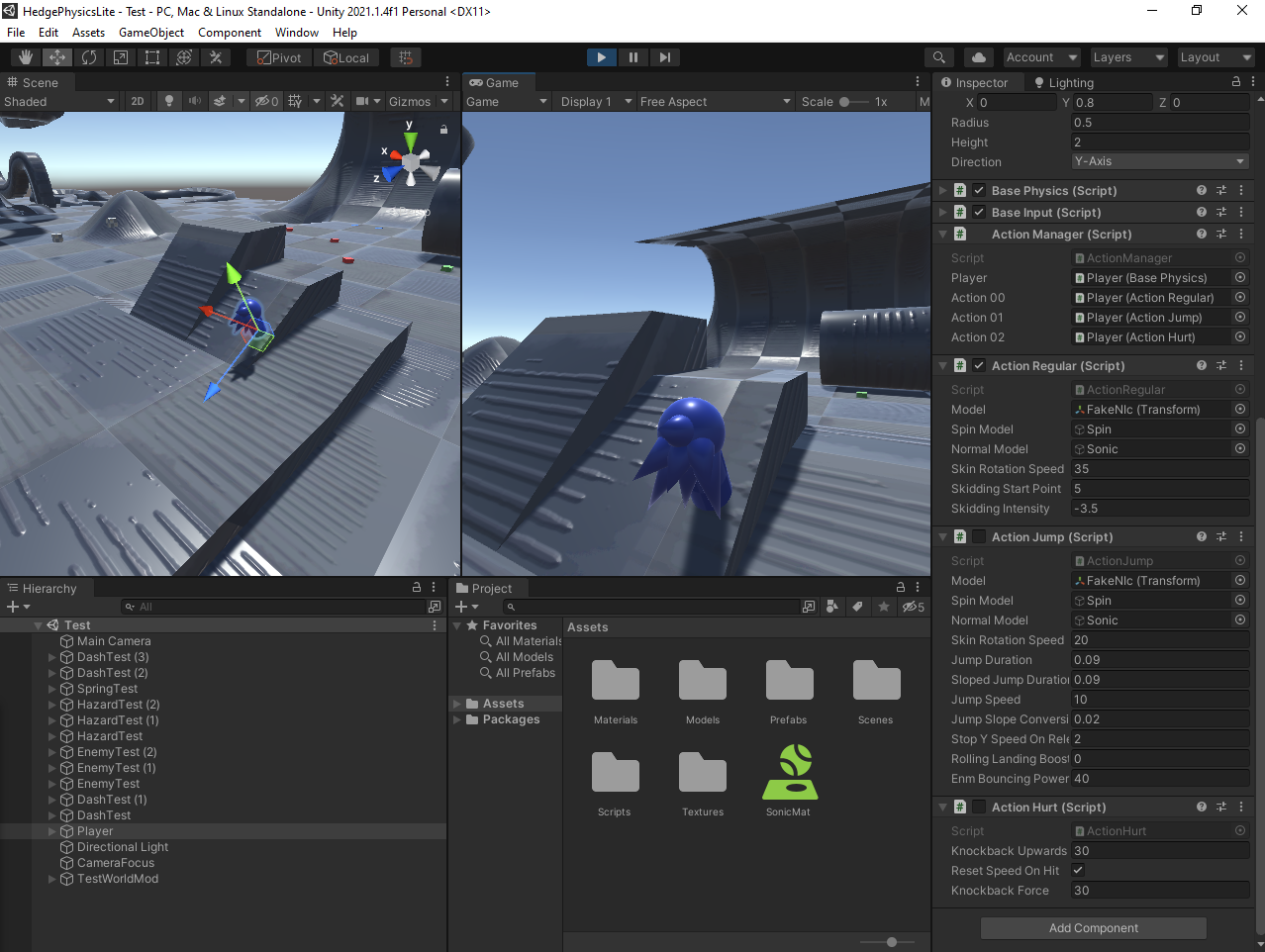1265x952 pixels.
Task: Enable the Action Jump script checkbox
Action: click(x=979, y=536)
